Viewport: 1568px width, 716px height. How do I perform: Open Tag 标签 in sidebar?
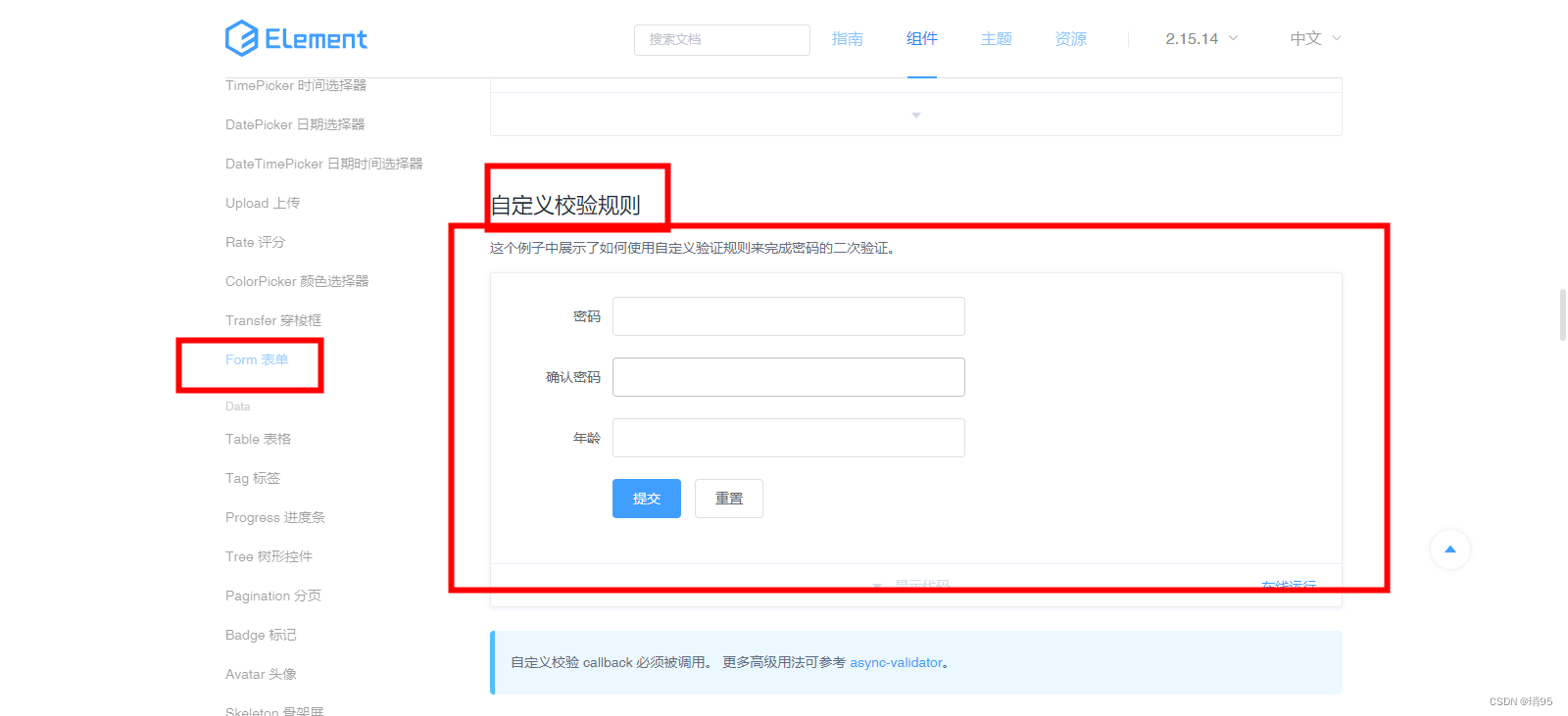pos(253,478)
